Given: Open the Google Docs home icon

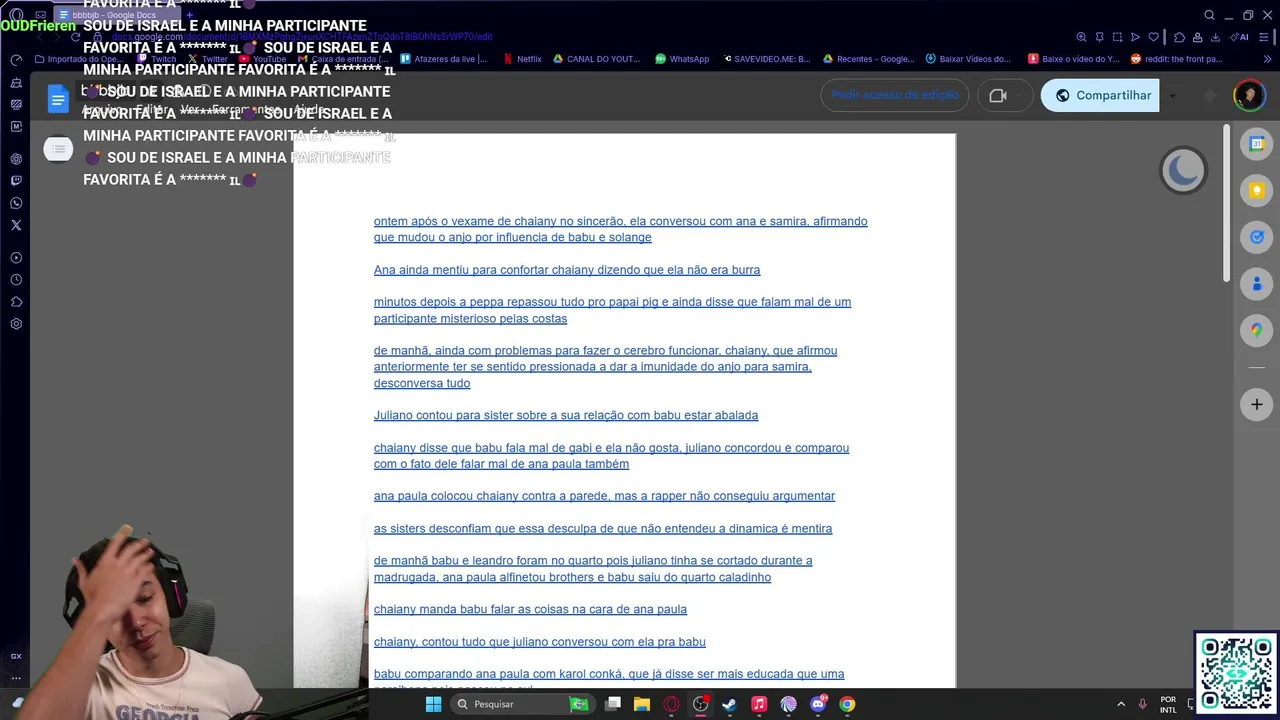Looking at the screenshot, I should pos(58,98).
